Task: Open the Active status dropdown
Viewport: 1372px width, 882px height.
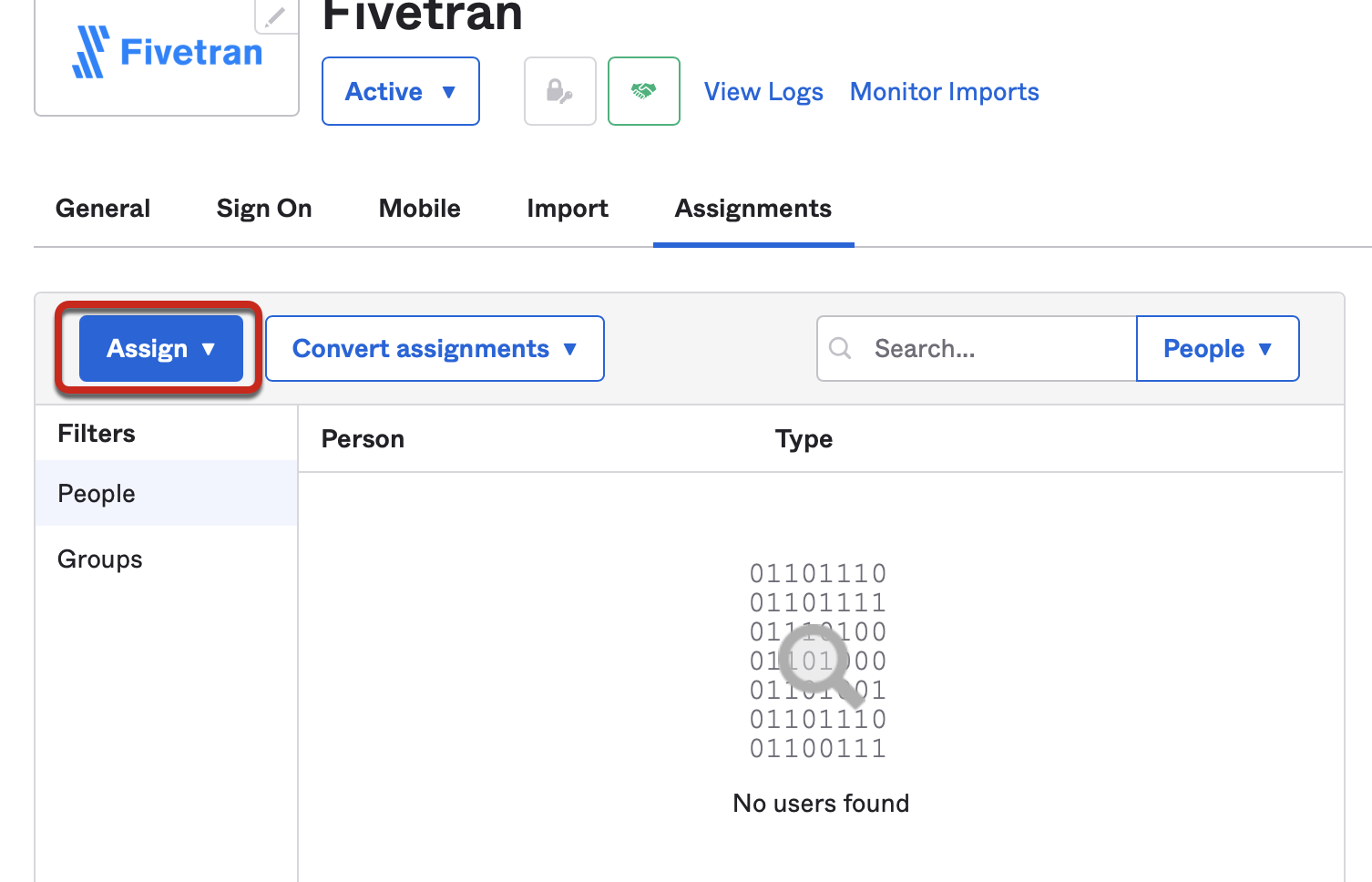Action: (401, 91)
